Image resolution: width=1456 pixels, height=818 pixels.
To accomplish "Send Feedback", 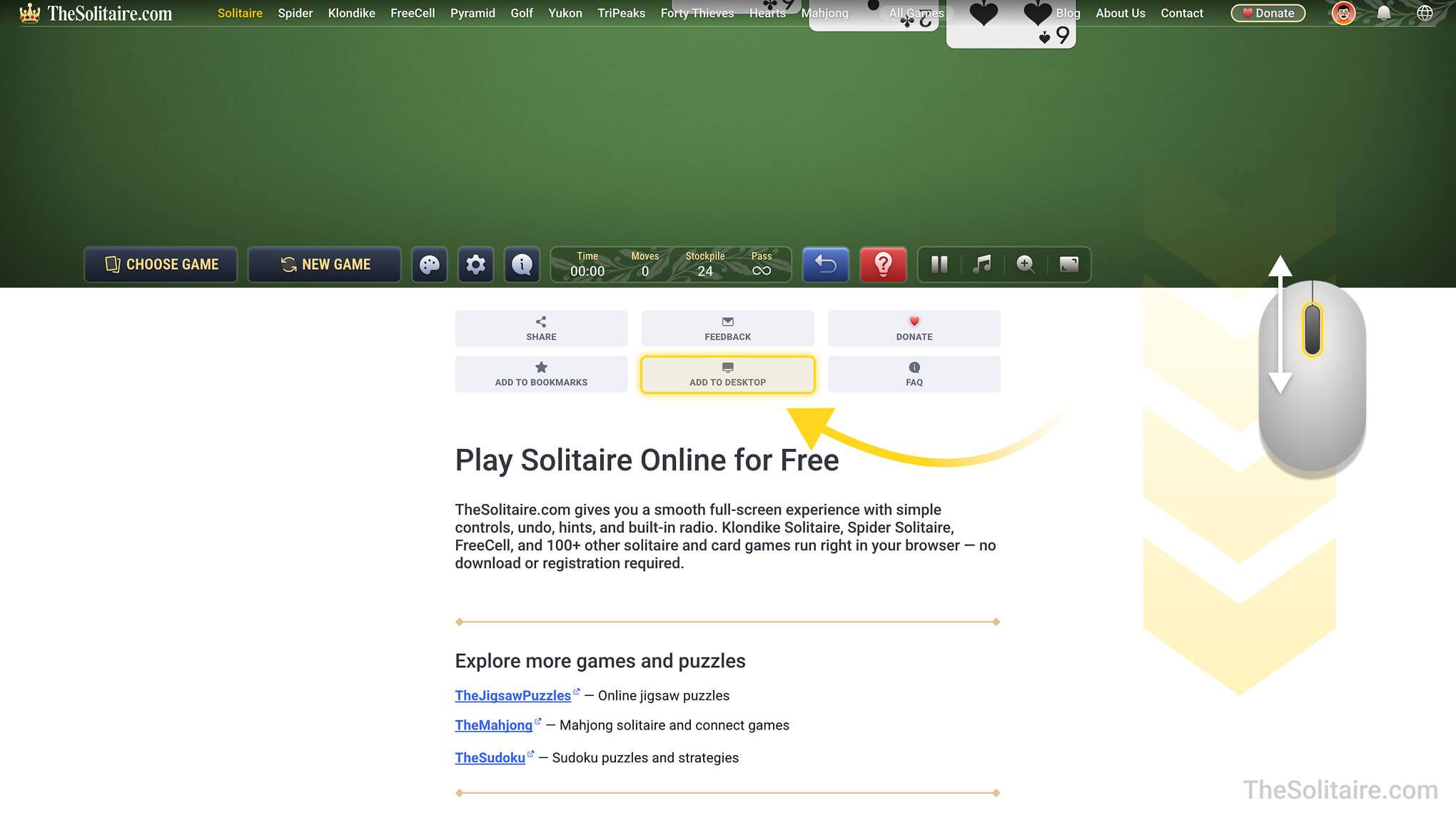I will 728,328.
